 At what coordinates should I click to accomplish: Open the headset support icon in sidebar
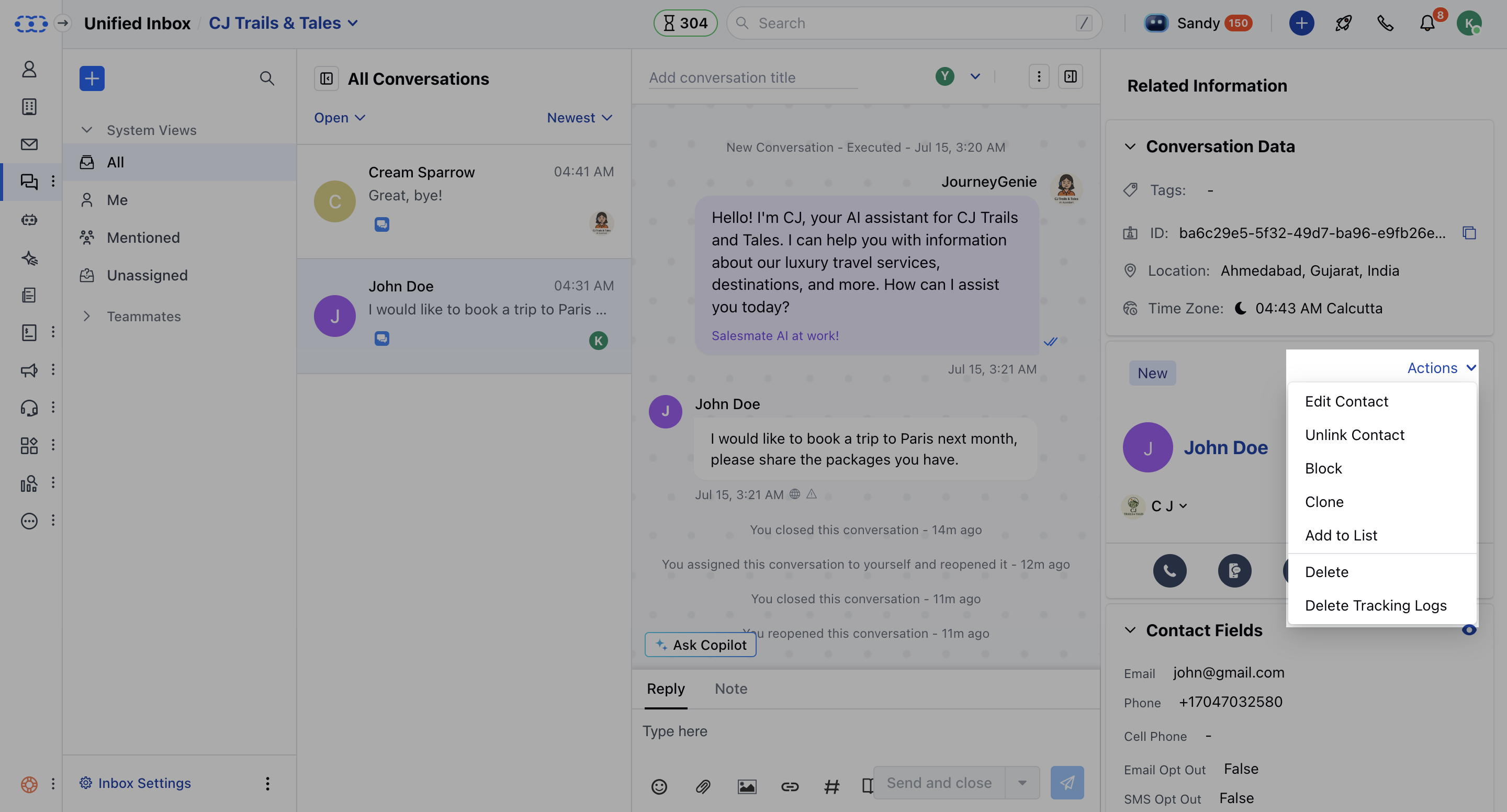[x=29, y=407]
